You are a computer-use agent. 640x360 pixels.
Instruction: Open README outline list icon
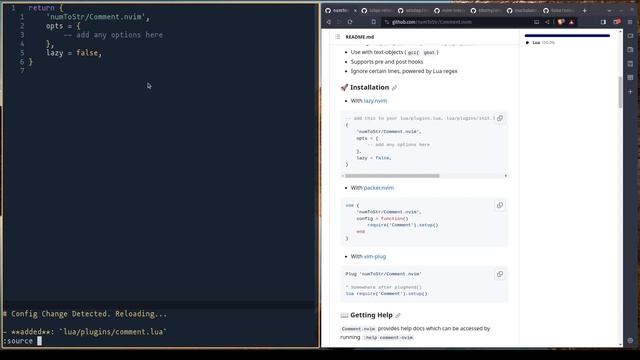(x=338, y=37)
